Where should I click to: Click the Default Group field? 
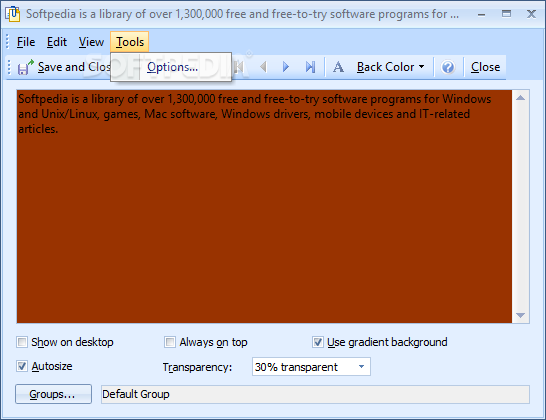click(315, 394)
